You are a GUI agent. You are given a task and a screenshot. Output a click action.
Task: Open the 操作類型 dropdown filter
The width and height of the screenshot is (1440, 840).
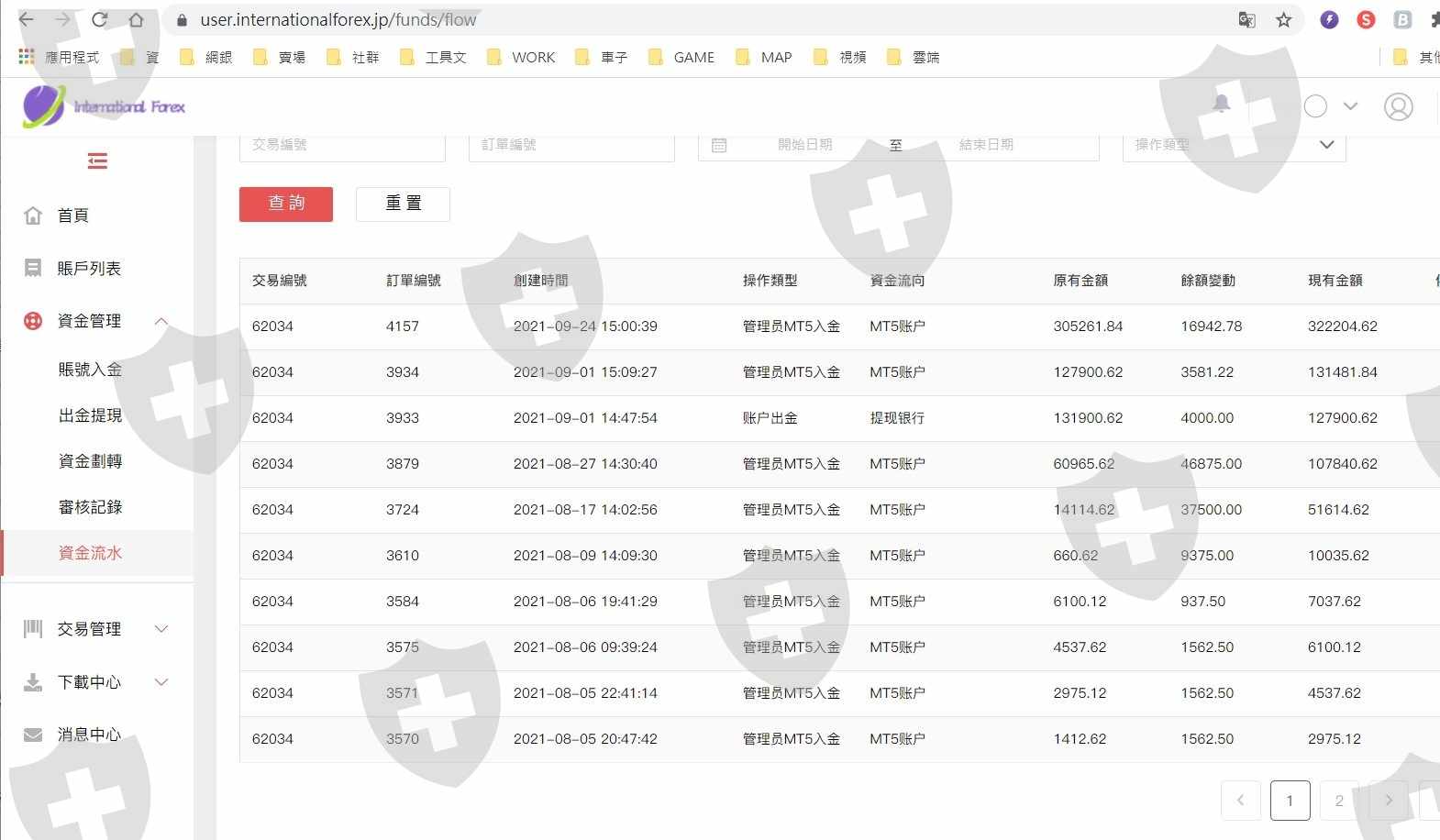(x=1234, y=145)
